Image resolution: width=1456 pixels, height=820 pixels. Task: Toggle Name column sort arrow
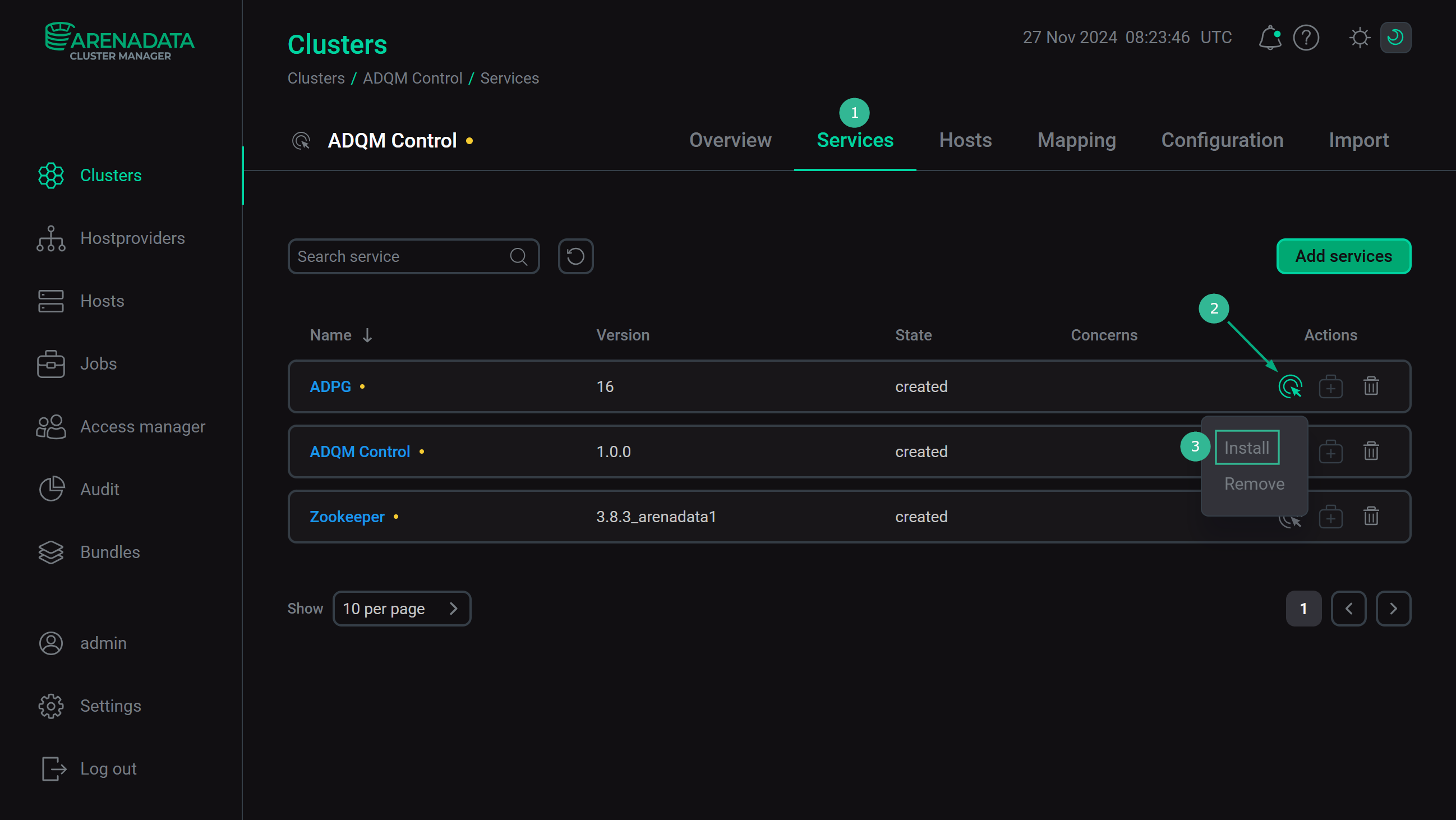(x=367, y=335)
